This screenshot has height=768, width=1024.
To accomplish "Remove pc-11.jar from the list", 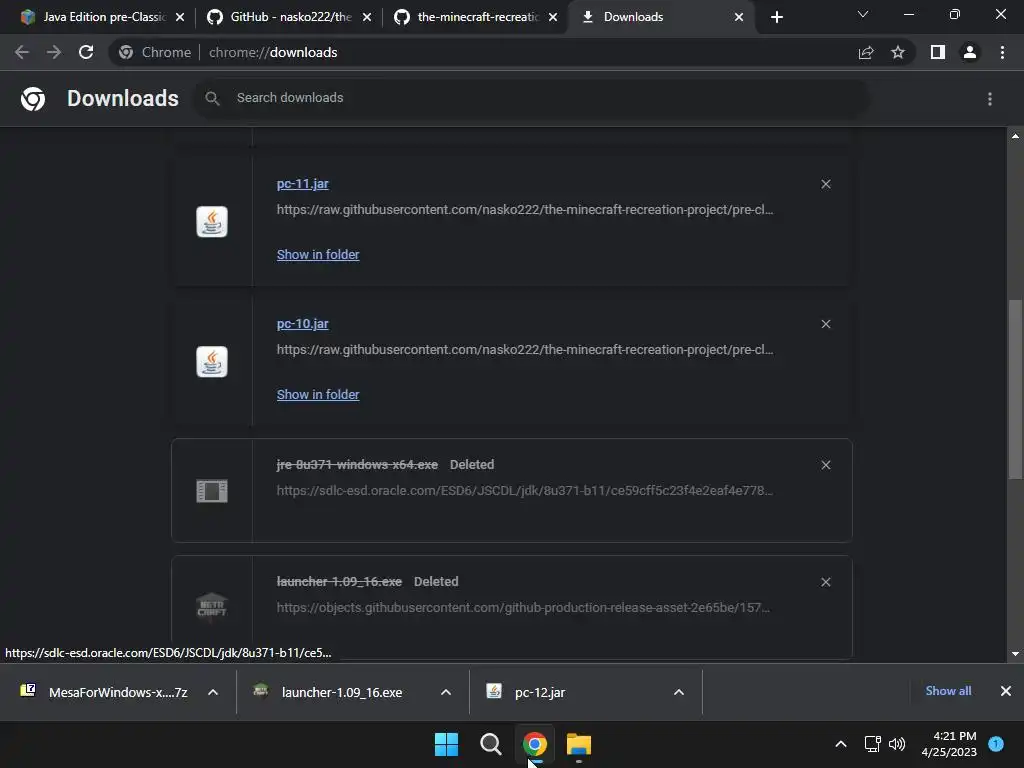I will tap(826, 184).
